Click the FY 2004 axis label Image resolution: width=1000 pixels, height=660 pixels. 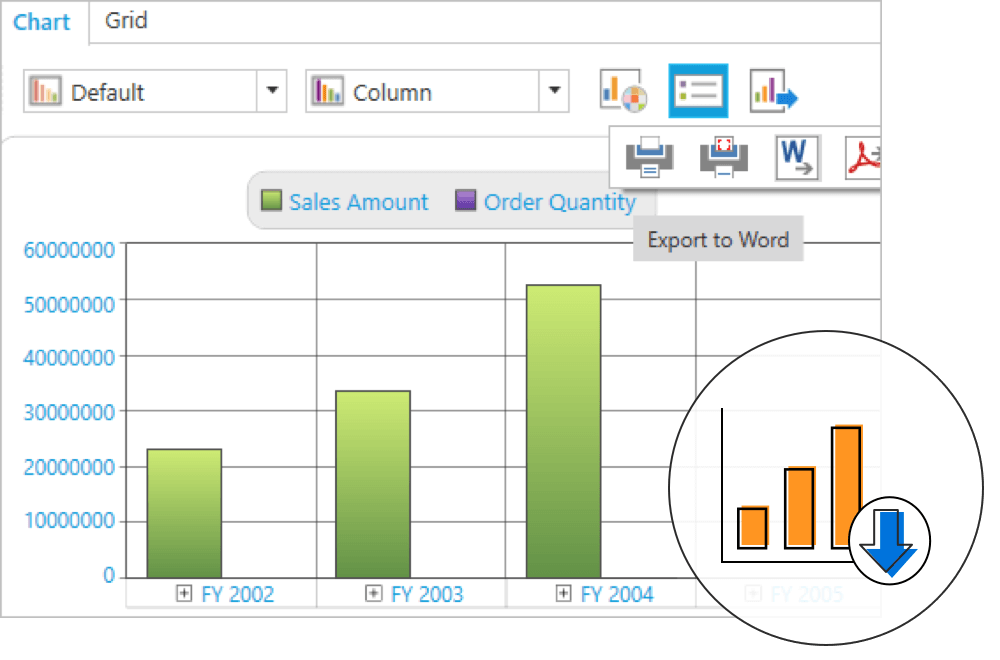click(x=617, y=594)
